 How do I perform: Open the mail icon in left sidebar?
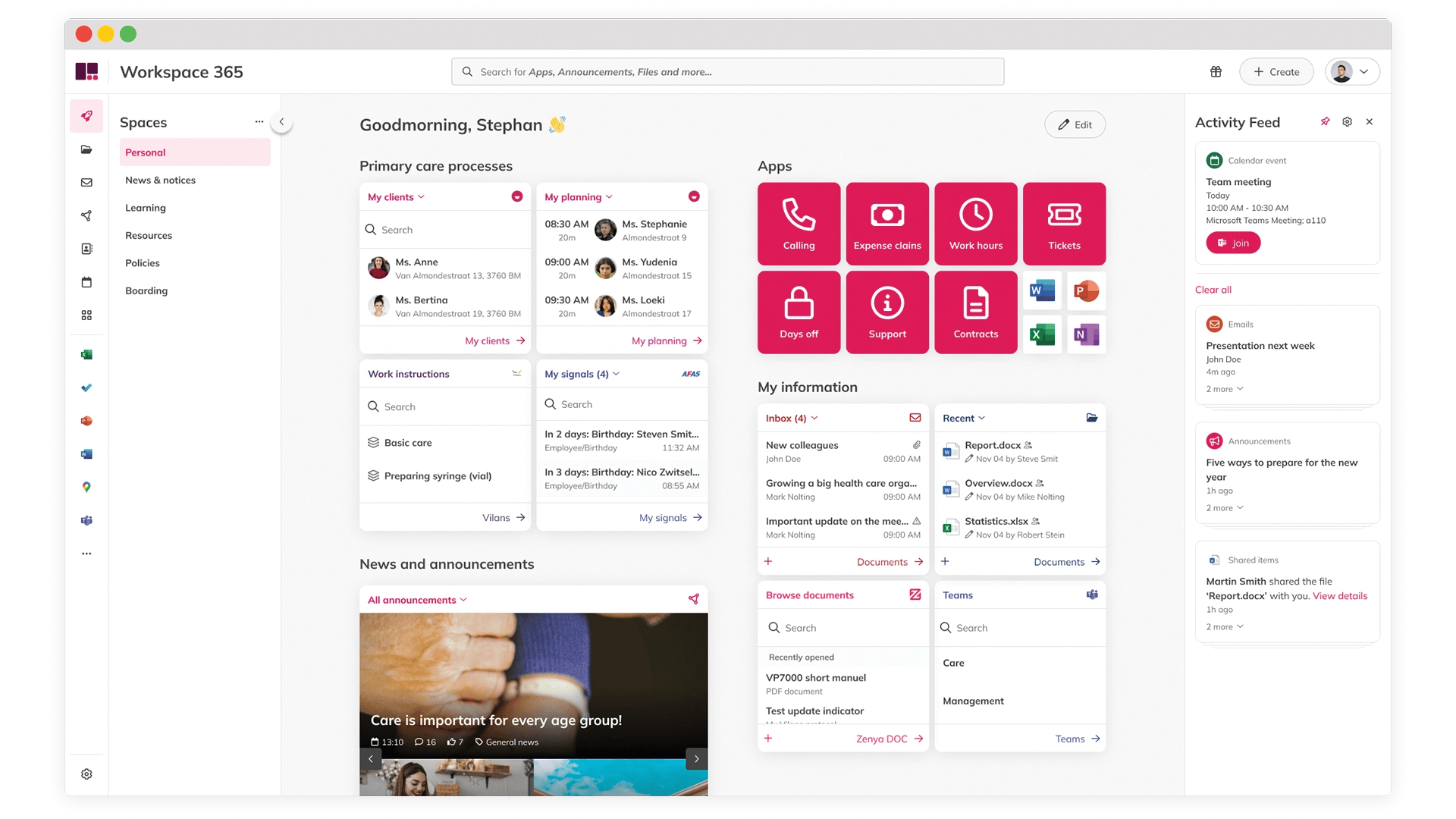click(x=86, y=183)
